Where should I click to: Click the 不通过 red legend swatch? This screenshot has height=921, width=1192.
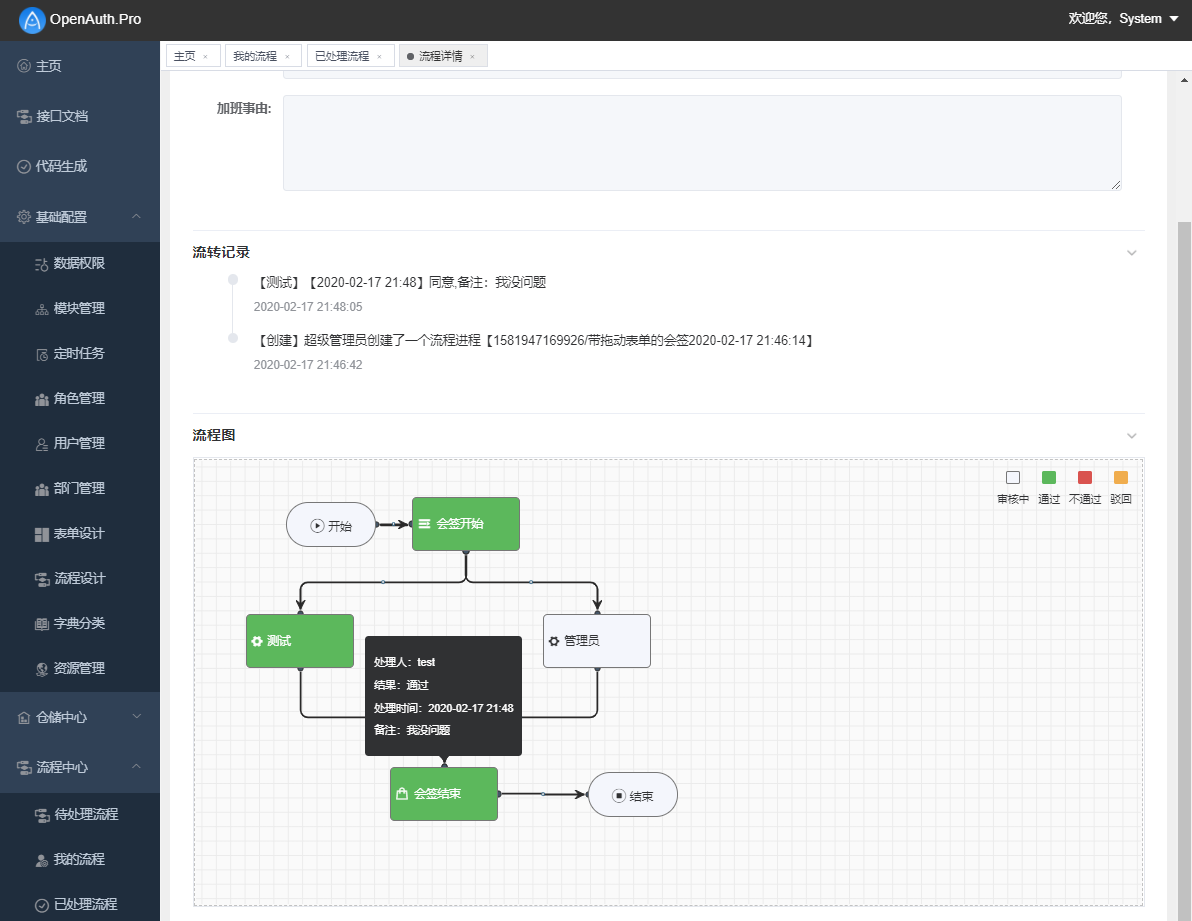pyautogui.click(x=1085, y=477)
